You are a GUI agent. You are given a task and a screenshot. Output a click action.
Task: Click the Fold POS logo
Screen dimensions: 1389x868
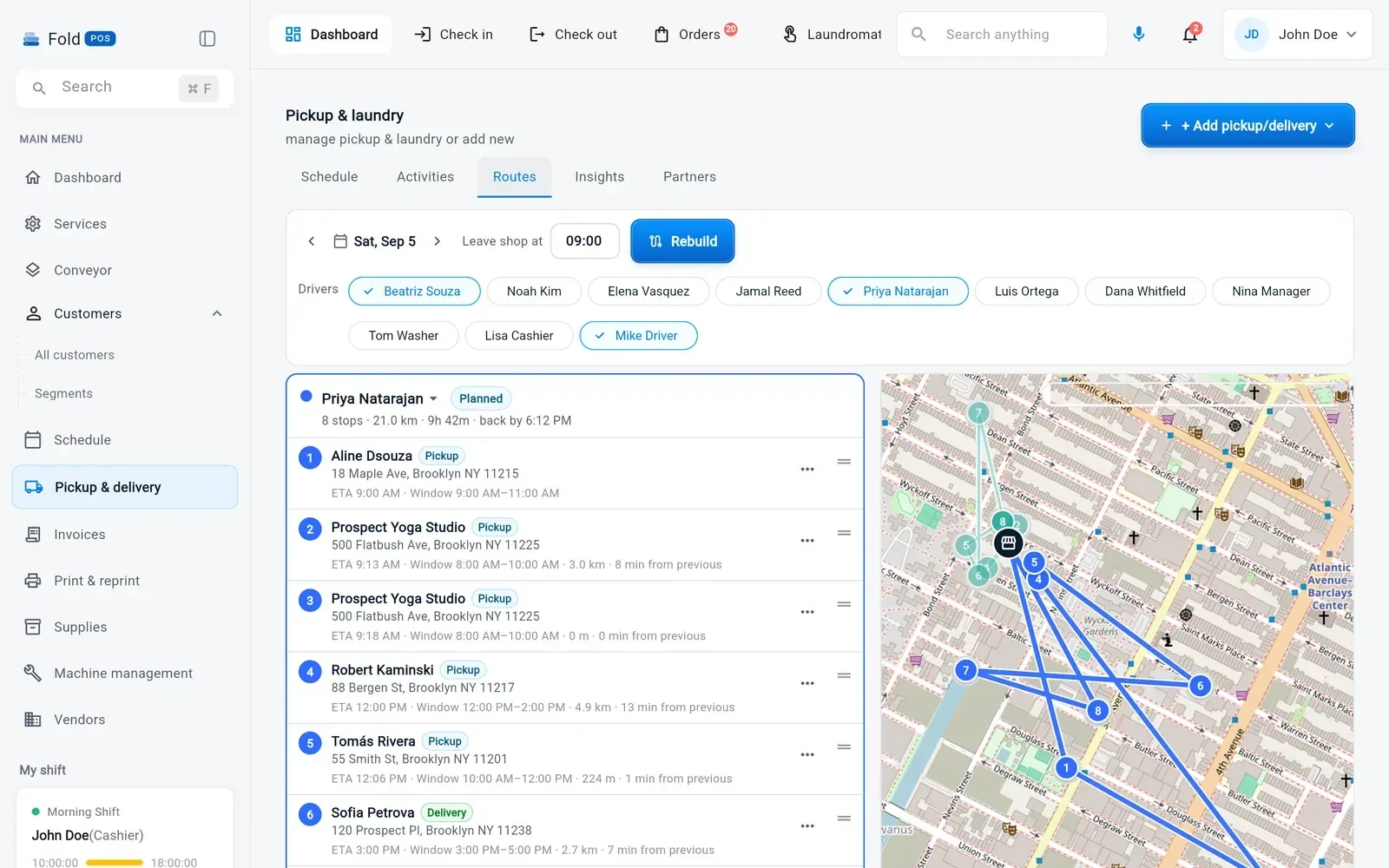point(69,38)
